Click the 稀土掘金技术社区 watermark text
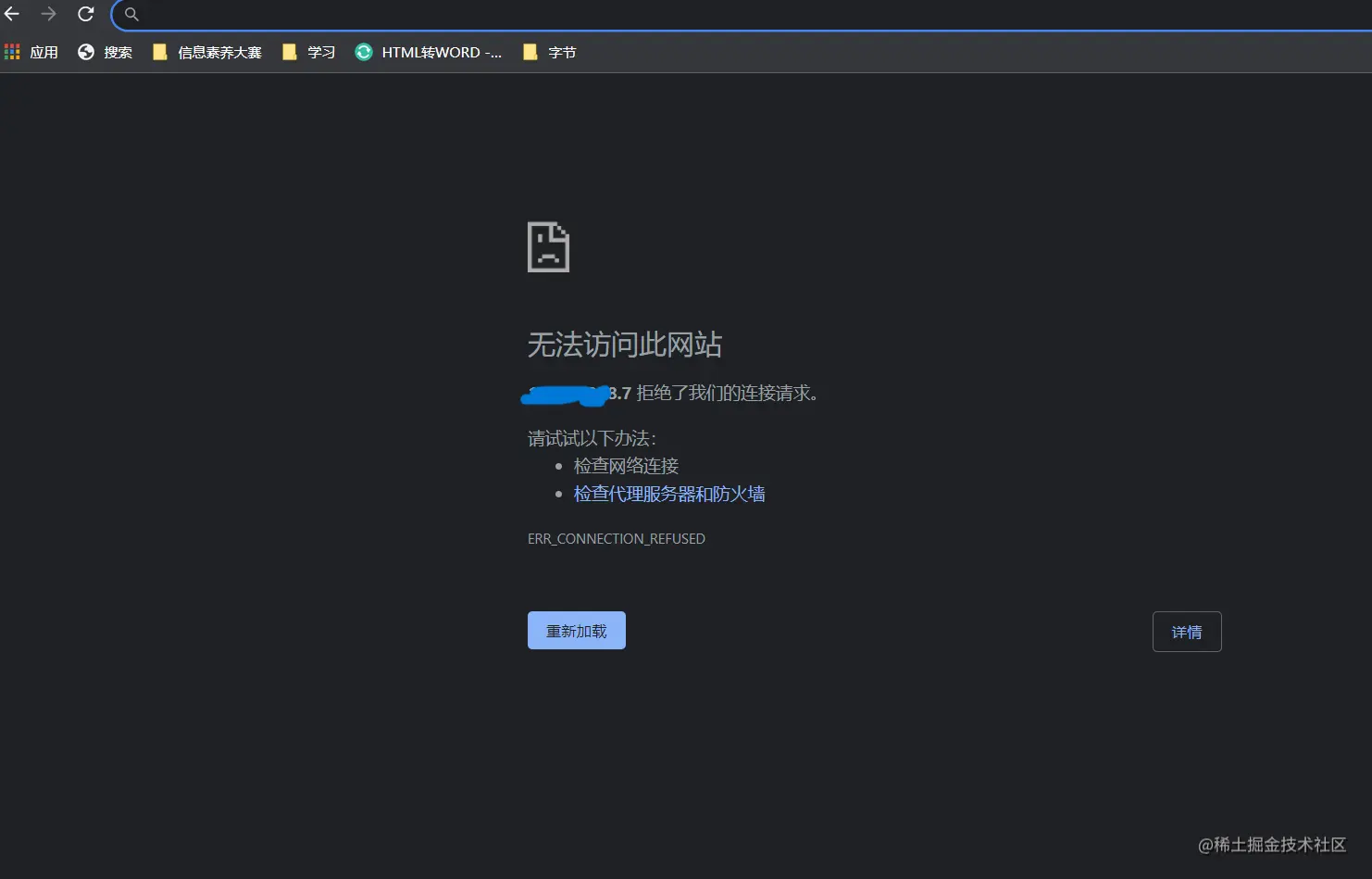The height and width of the screenshot is (879, 1372). 1269,845
